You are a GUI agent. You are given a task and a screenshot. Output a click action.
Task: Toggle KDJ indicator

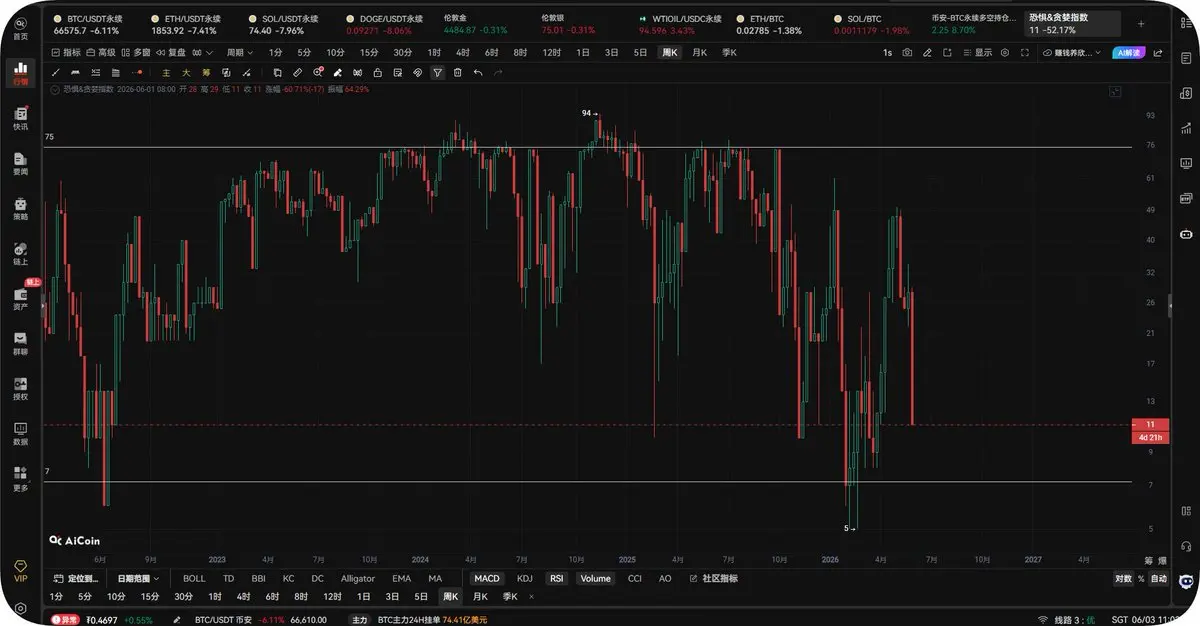(x=525, y=578)
